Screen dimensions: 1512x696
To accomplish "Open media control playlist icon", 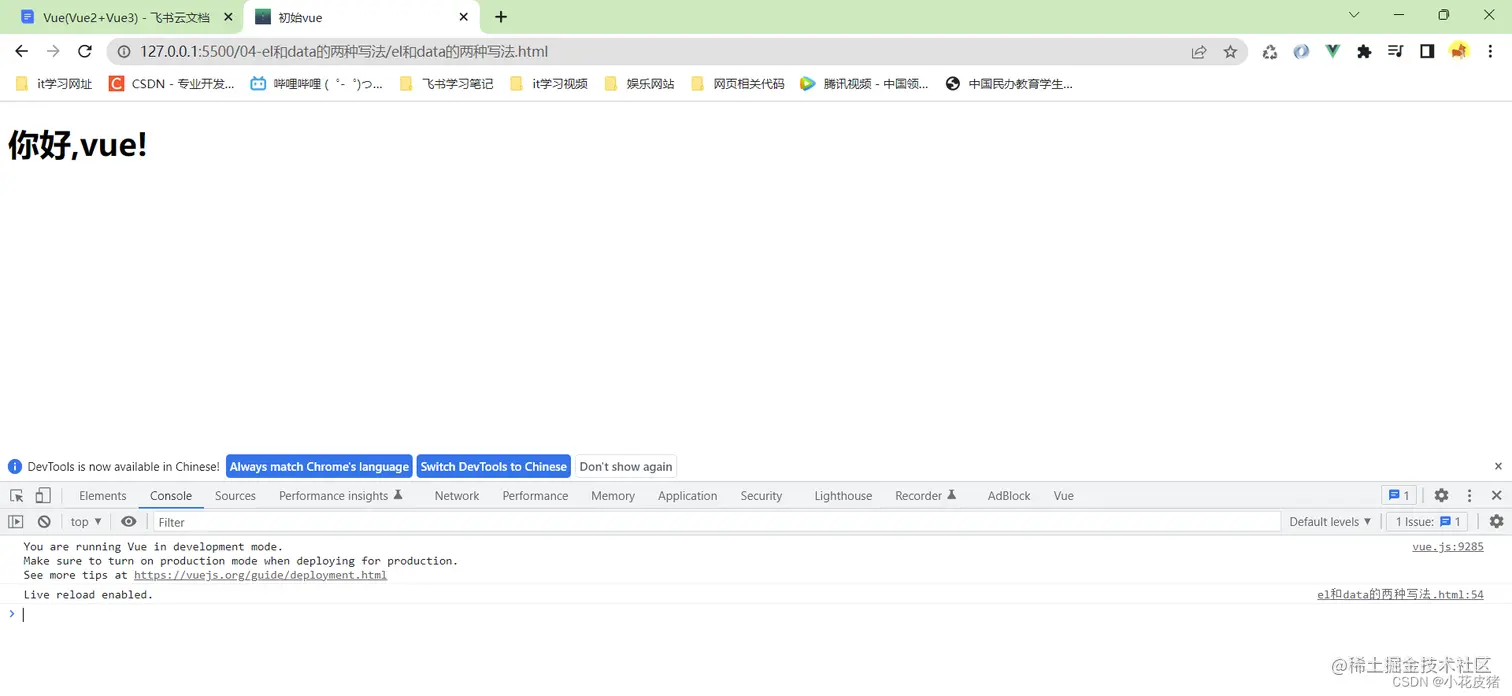I will pyautogui.click(x=1396, y=52).
